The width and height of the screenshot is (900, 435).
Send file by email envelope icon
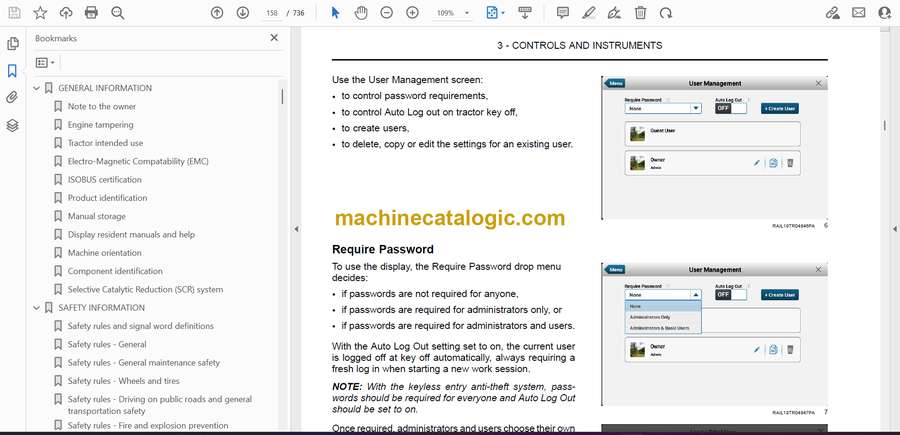click(x=859, y=13)
